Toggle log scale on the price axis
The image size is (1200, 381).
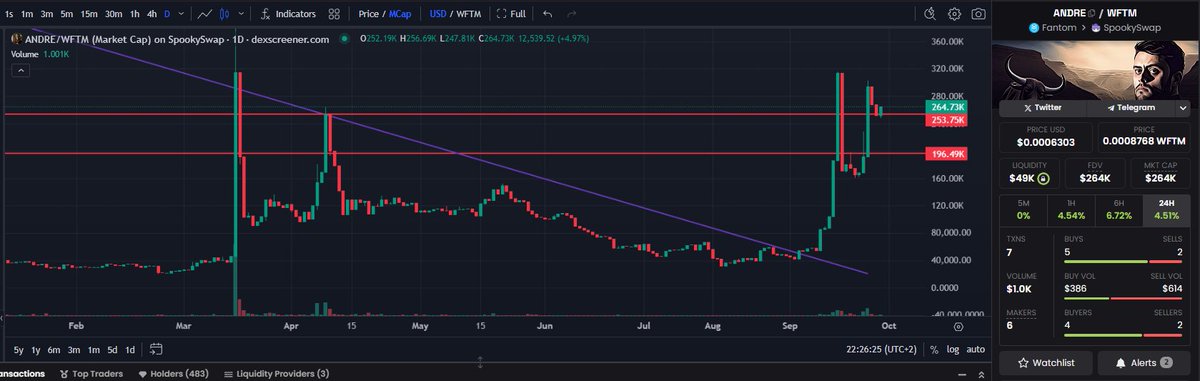tap(954, 350)
